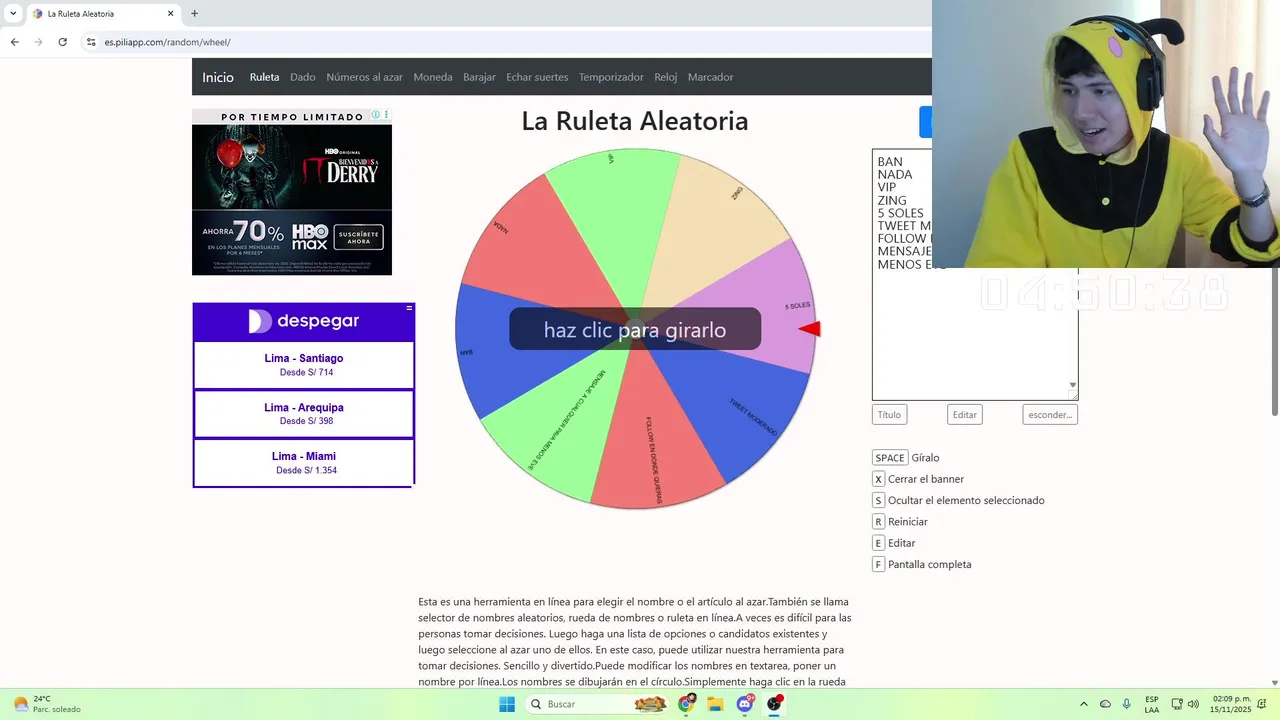Expand the tab search dropdown arrow

(12, 14)
